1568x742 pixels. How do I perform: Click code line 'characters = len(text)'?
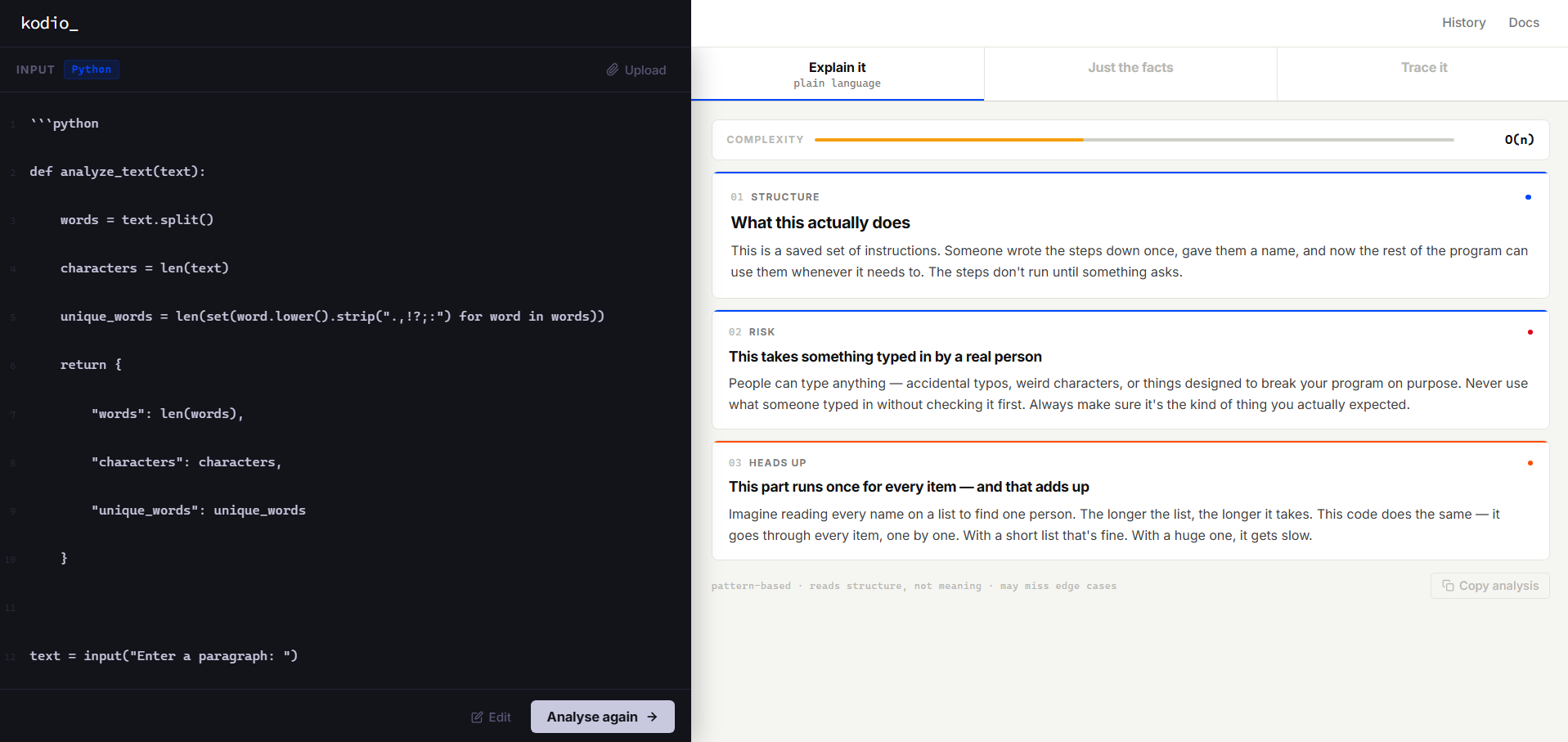pyautogui.click(x=145, y=268)
